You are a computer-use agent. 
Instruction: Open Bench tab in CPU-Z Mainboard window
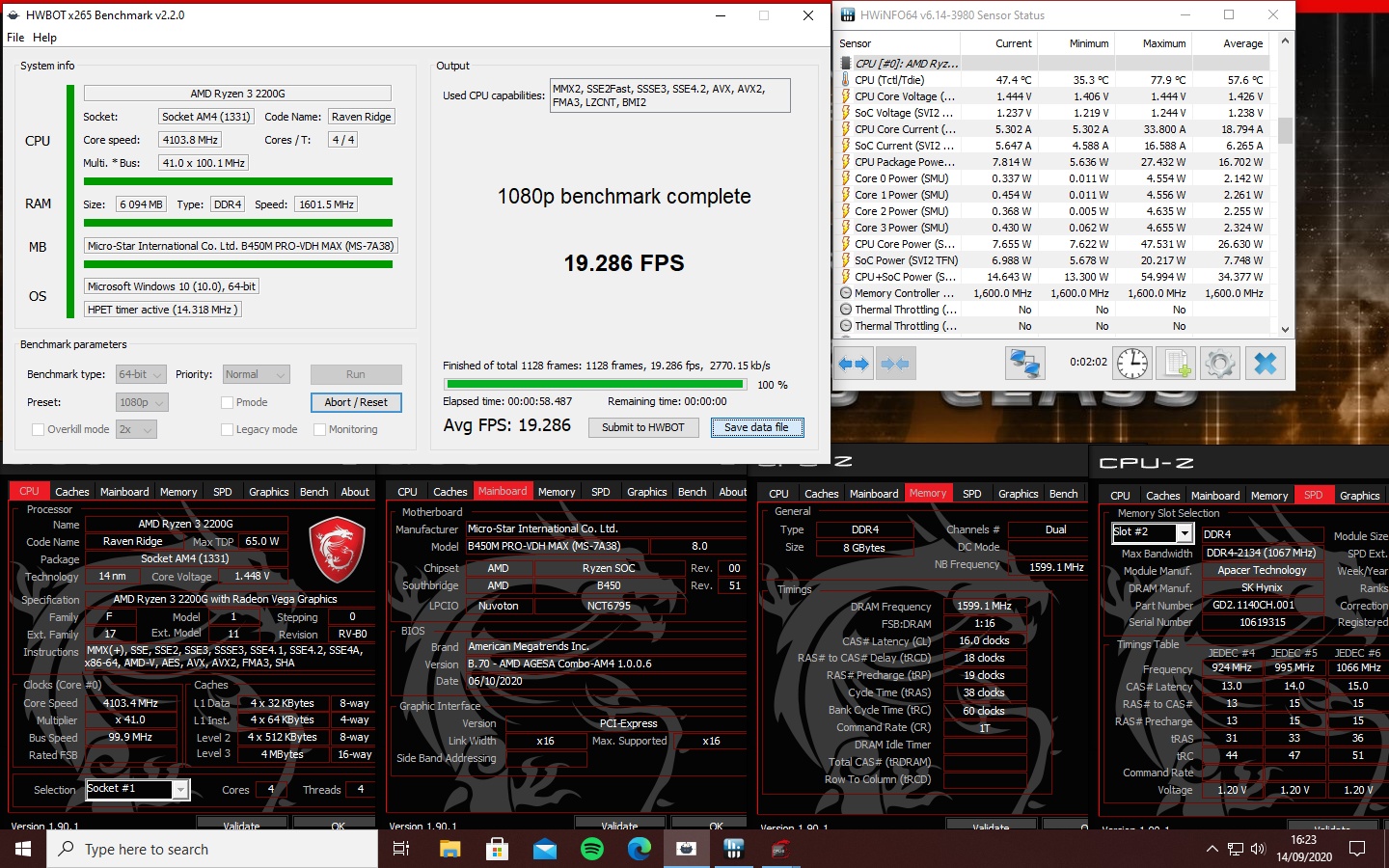point(692,492)
